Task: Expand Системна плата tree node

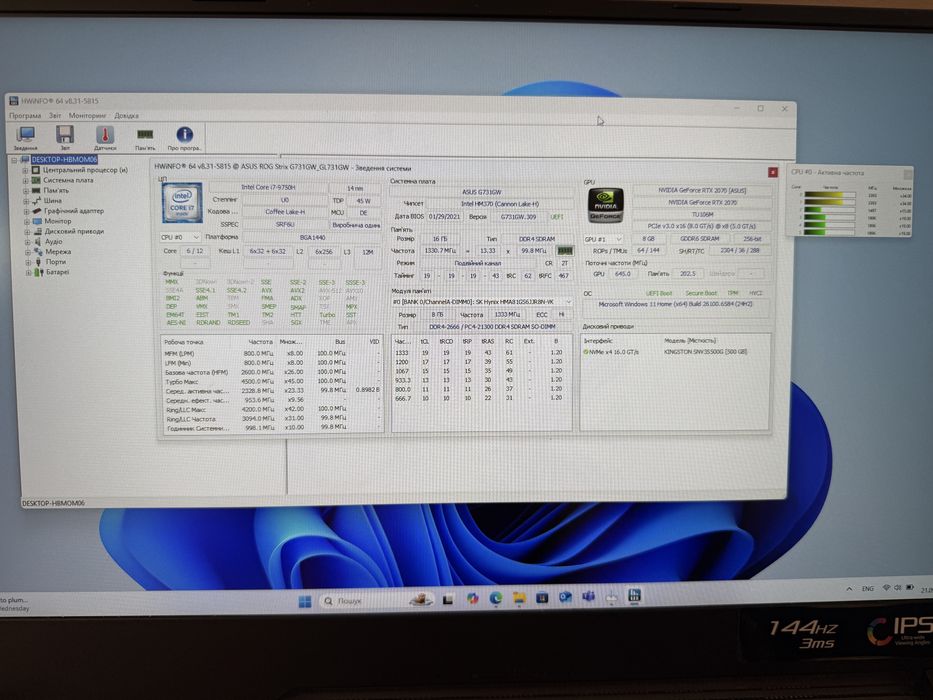Action: point(25,180)
